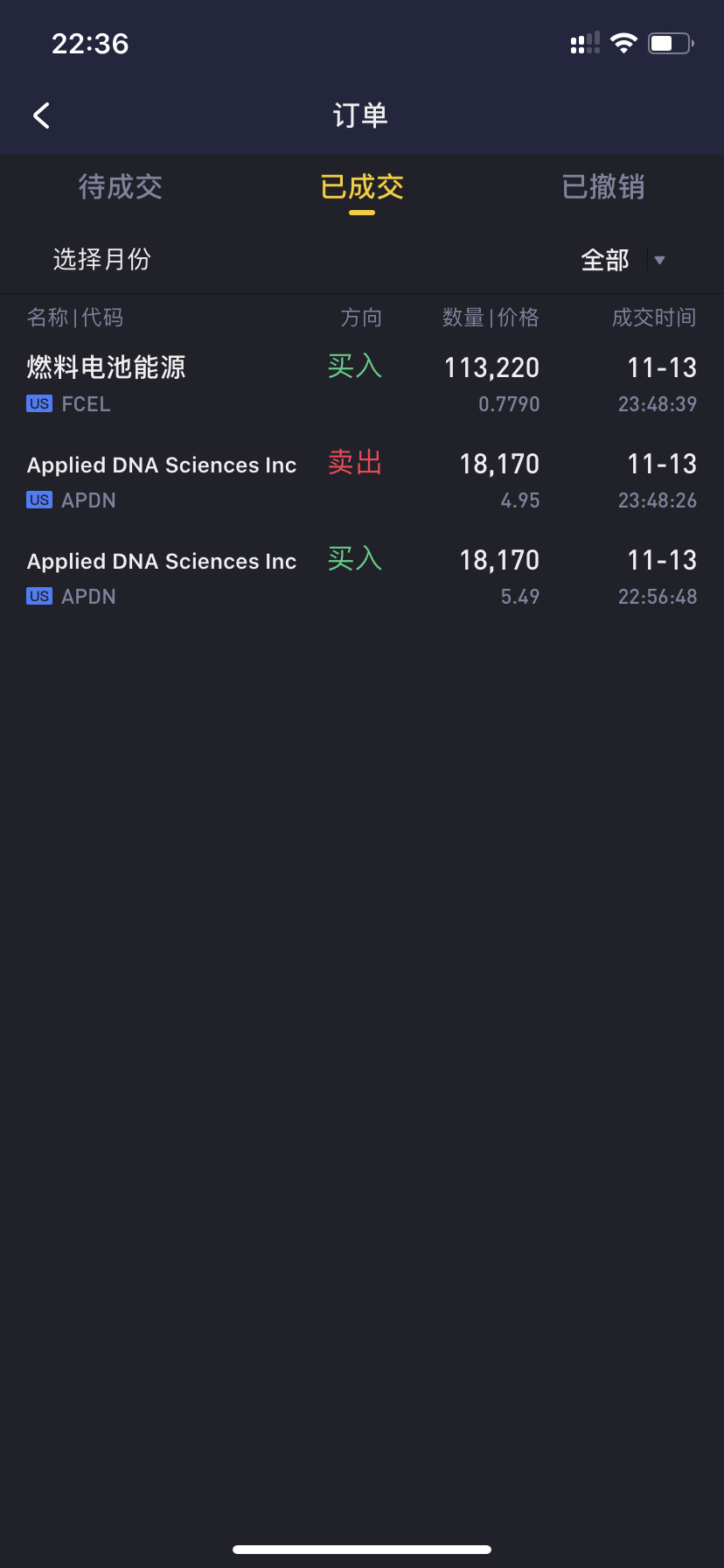Open the 燃料电池能源 FCEL buy order

pos(362,385)
